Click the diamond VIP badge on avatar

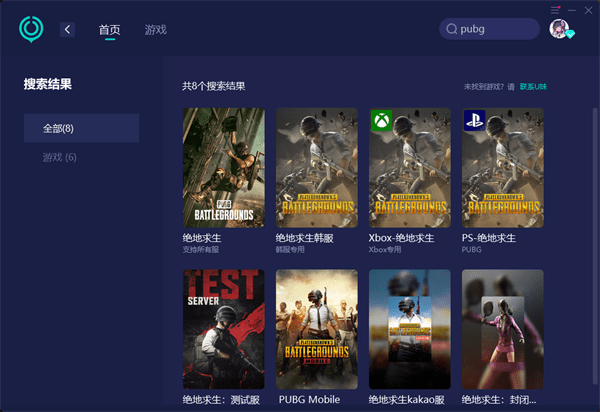pos(570,34)
